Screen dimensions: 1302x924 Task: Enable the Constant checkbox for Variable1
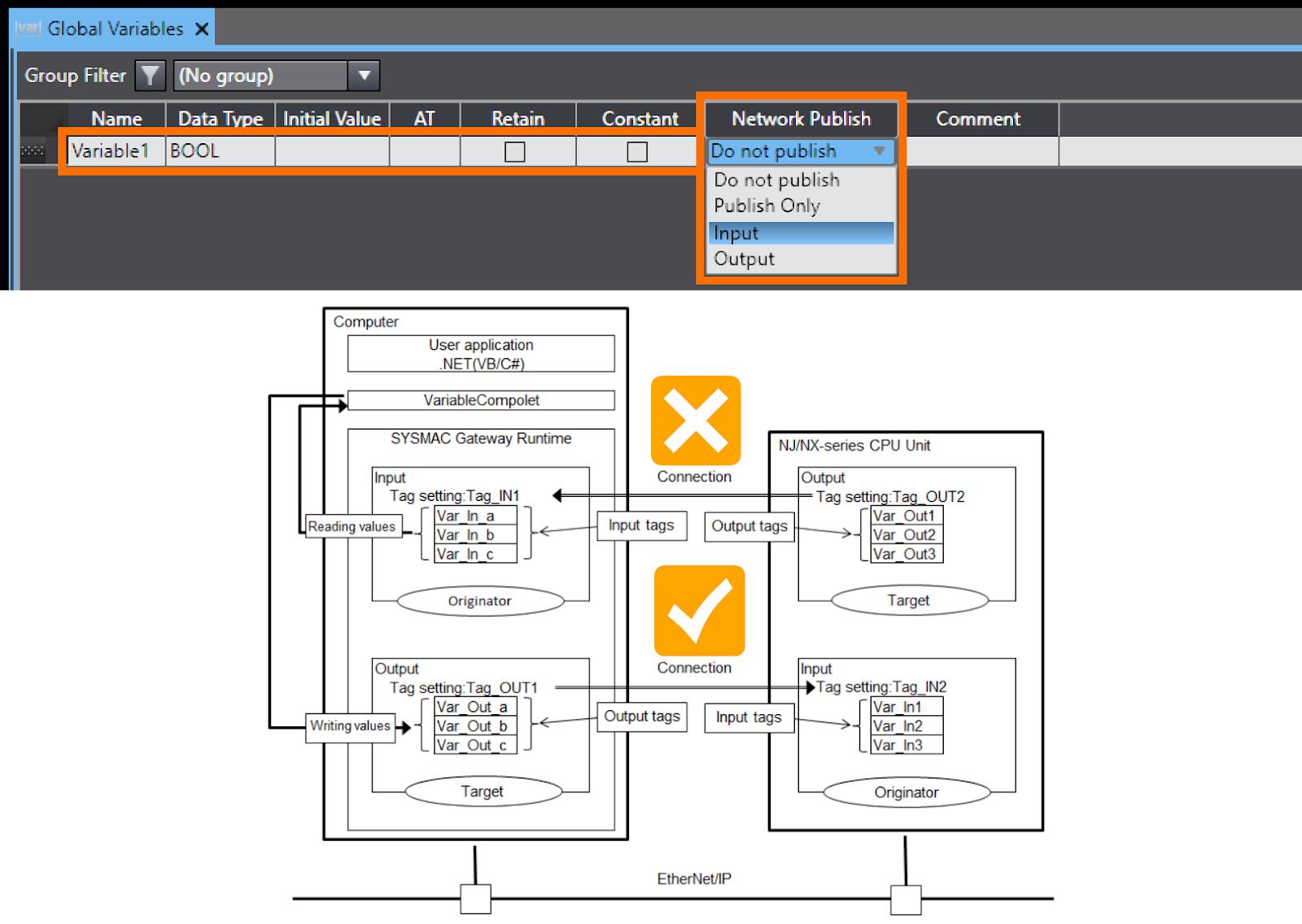point(637,150)
